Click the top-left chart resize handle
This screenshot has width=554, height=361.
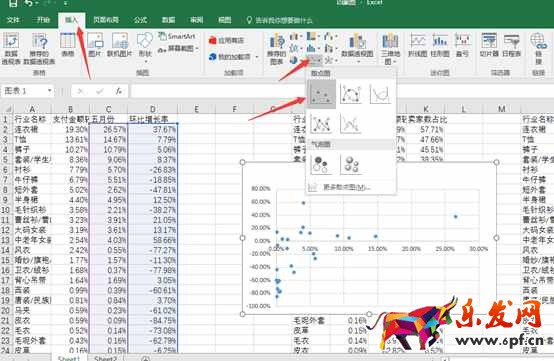(x=242, y=162)
